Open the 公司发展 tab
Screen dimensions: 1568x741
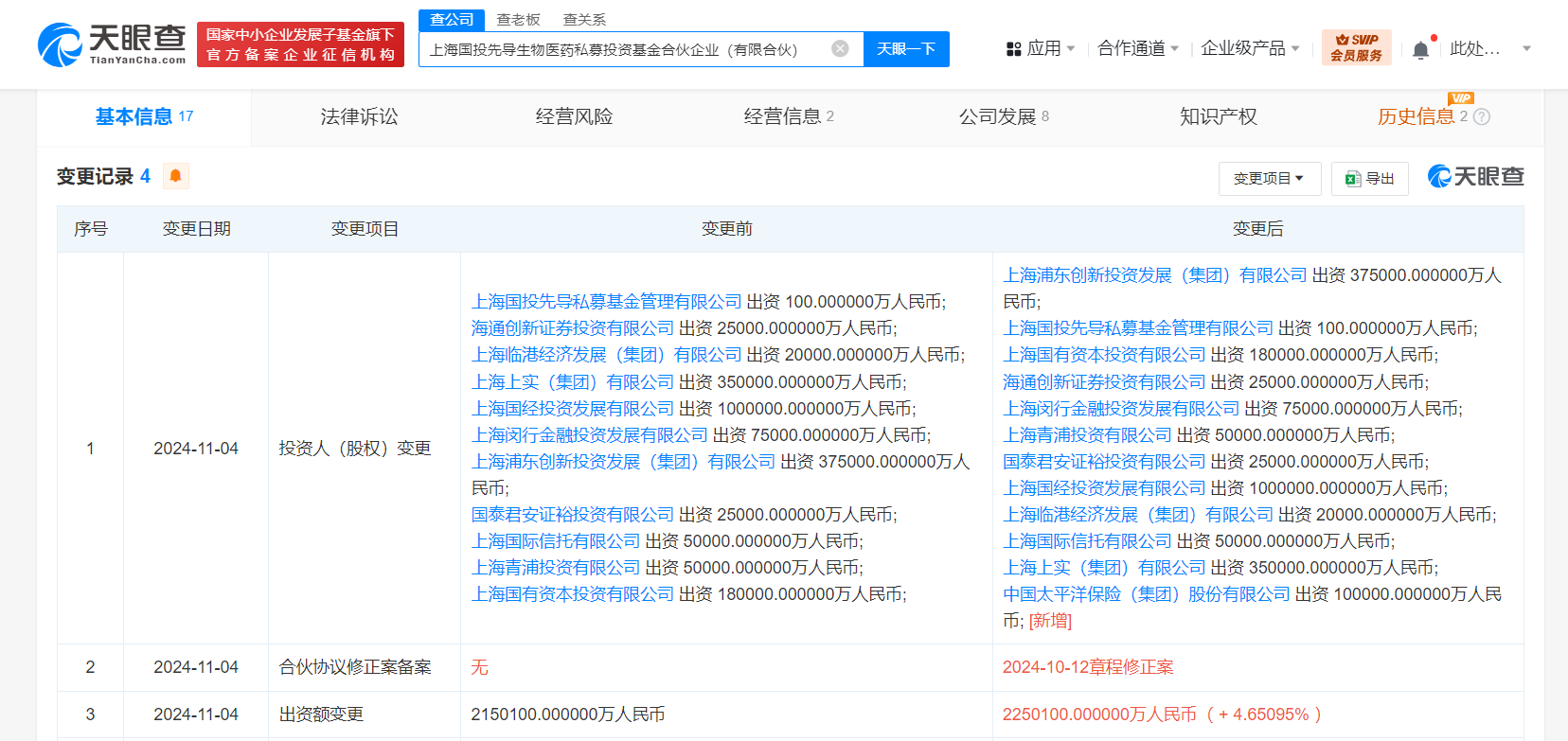[x=1004, y=116]
